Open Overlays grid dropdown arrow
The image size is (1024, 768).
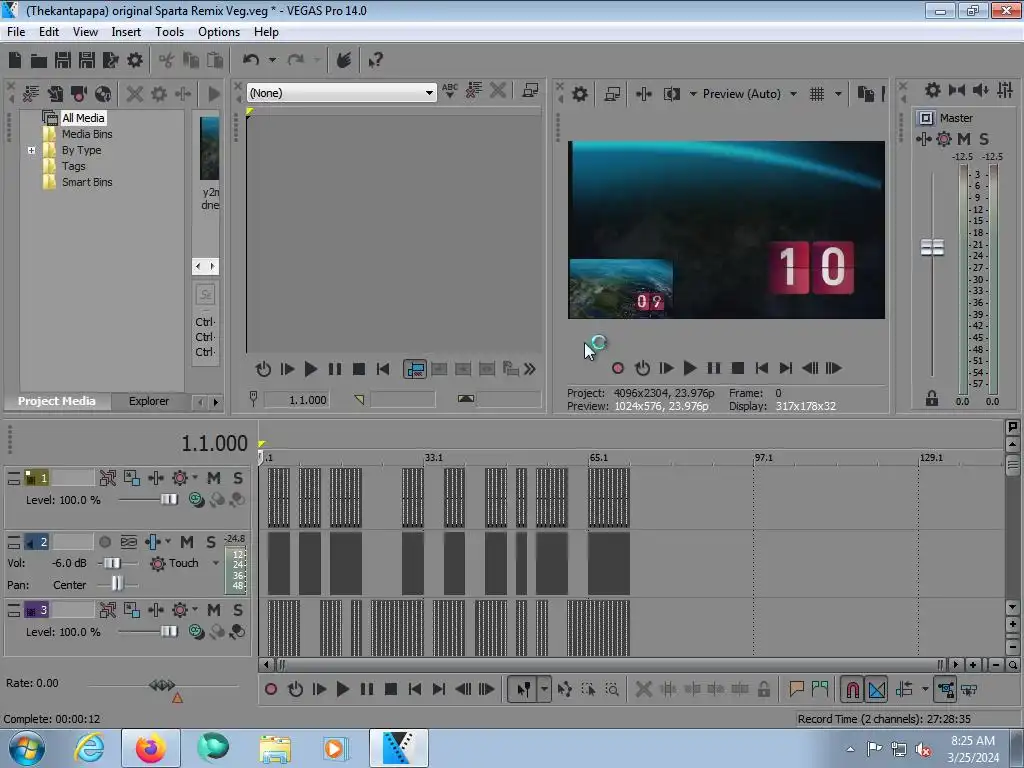pyautogui.click(x=838, y=94)
